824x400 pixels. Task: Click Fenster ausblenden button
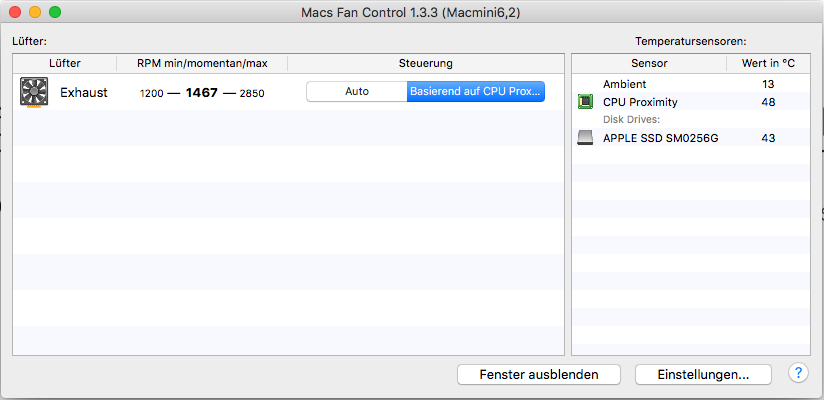(x=539, y=375)
